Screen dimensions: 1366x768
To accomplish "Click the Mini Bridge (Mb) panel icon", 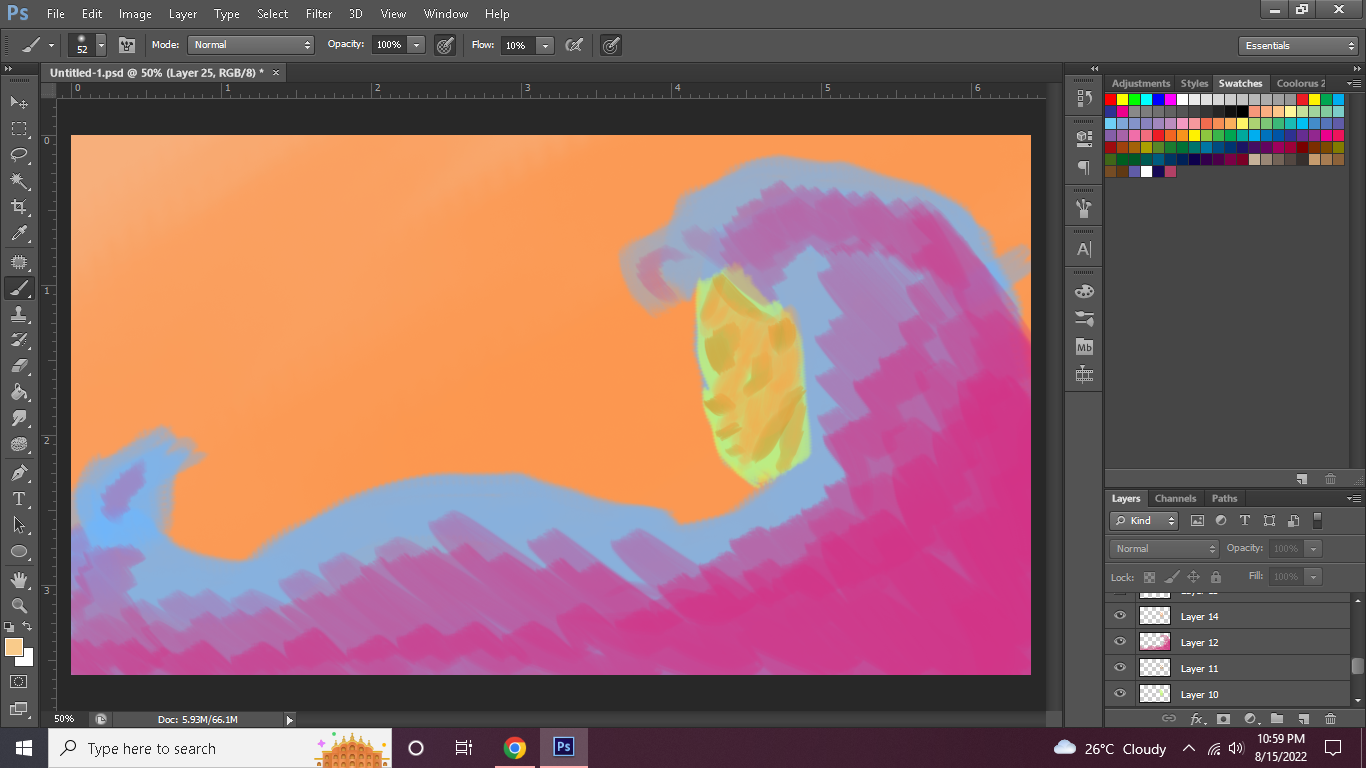I will click(x=1084, y=347).
